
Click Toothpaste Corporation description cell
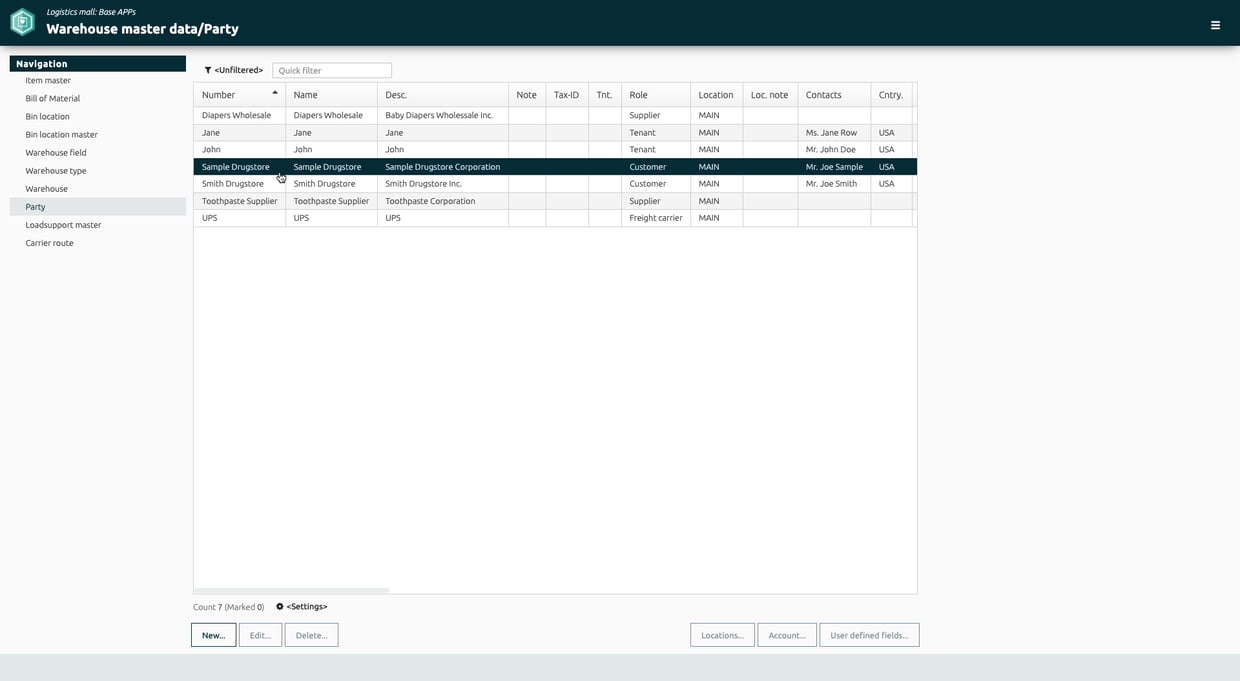pos(443,201)
